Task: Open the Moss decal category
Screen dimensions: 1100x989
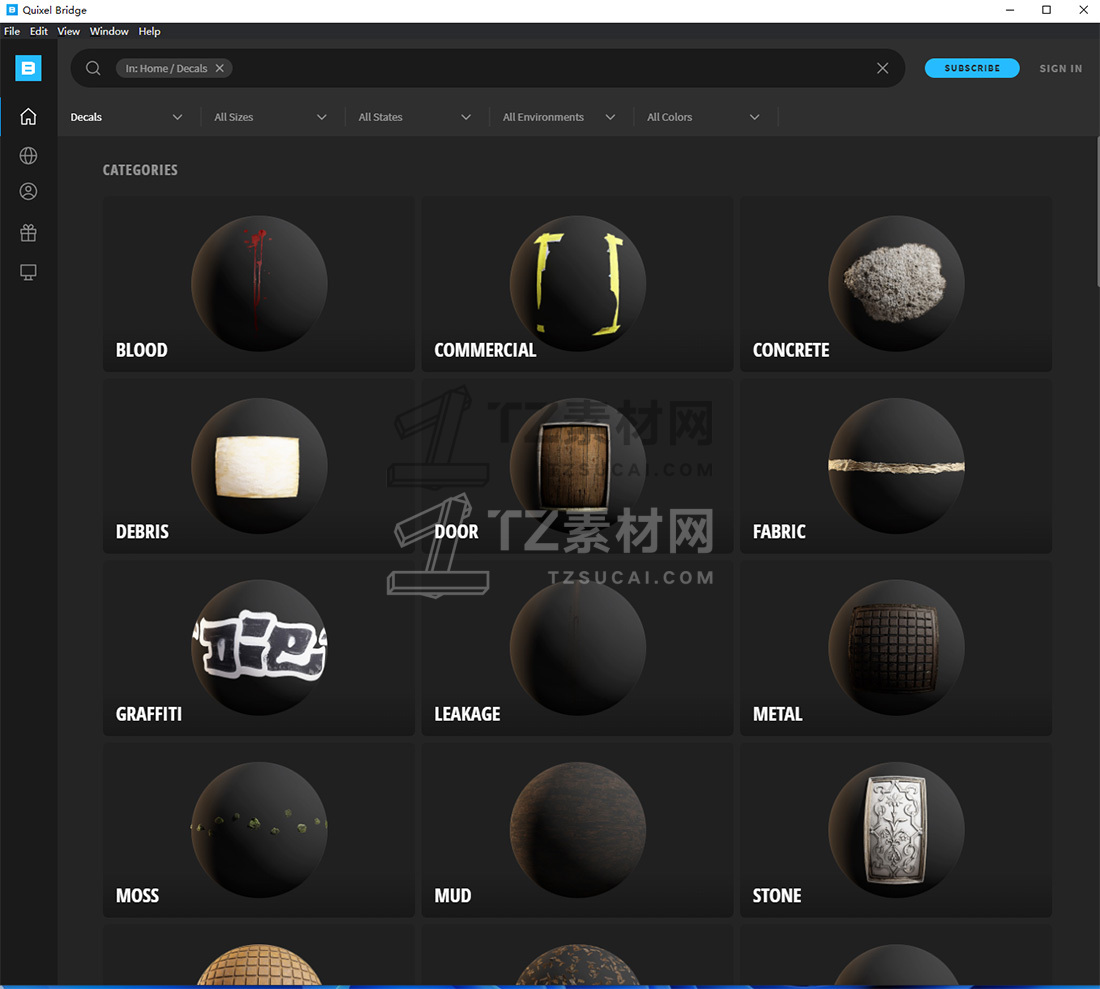Action: (259, 830)
